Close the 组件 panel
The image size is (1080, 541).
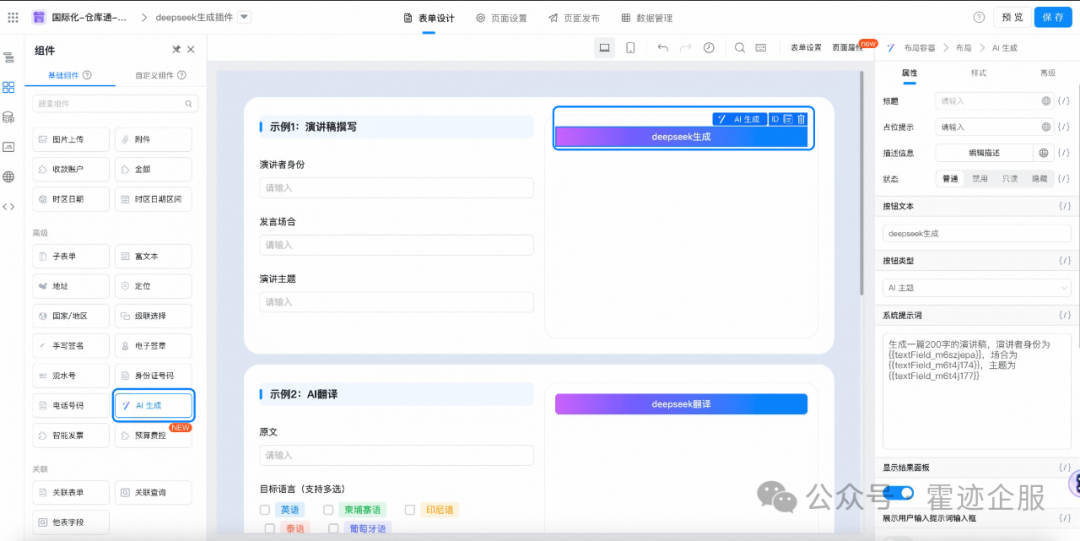tap(191, 50)
